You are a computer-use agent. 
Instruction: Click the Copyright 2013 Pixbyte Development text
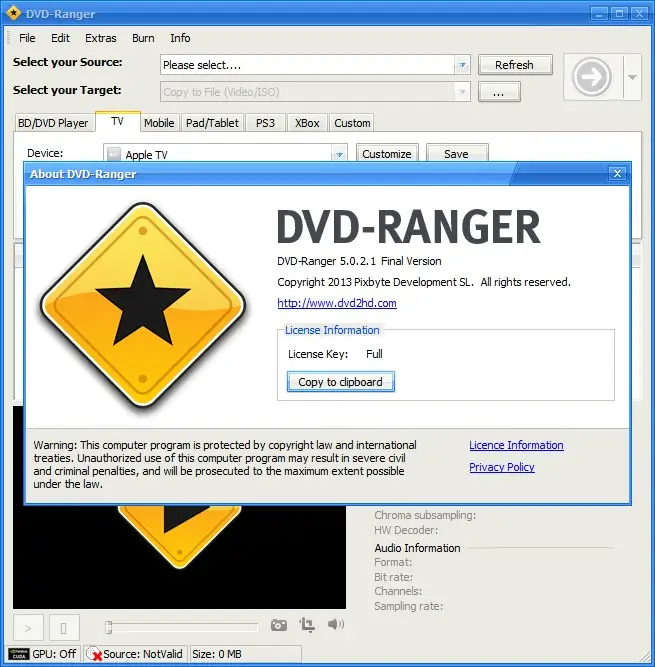pos(424,282)
